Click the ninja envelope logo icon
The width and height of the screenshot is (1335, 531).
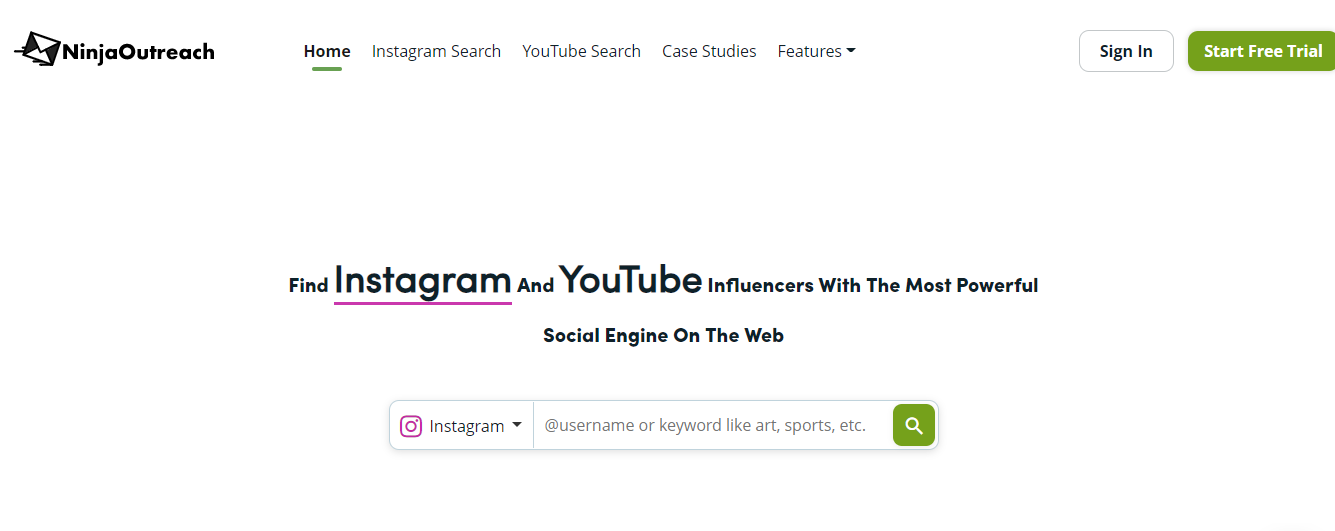pos(38,49)
